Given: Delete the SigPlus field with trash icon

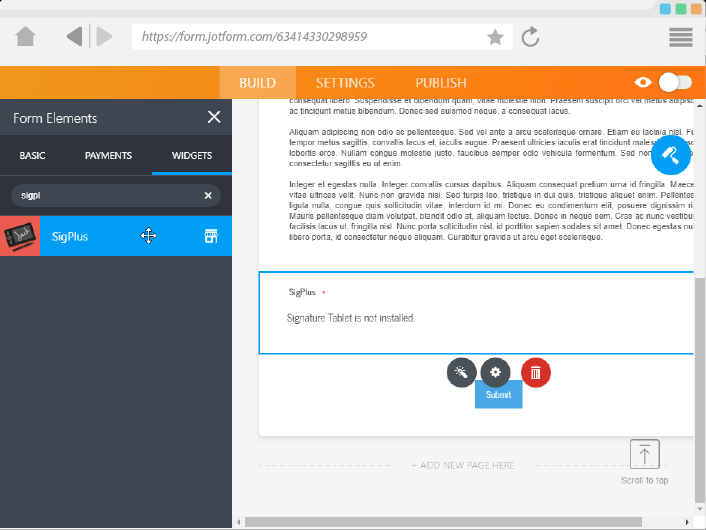Looking at the screenshot, I should point(536,373).
